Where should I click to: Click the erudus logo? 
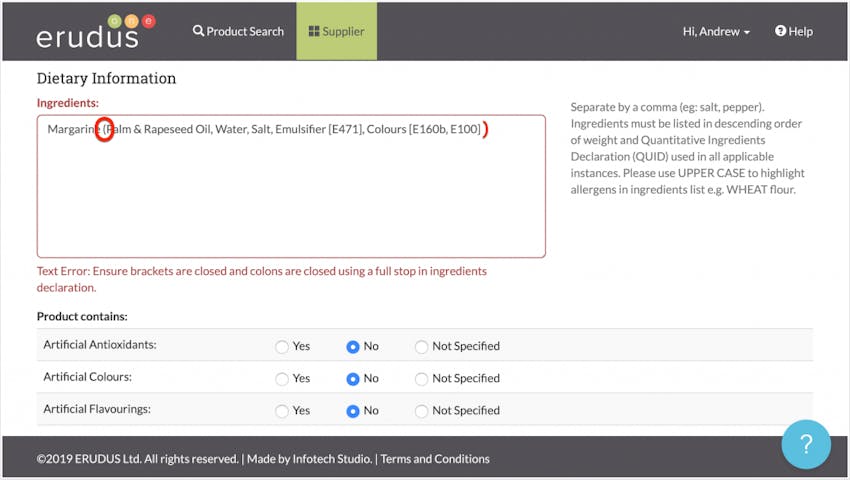pyautogui.click(x=96, y=31)
